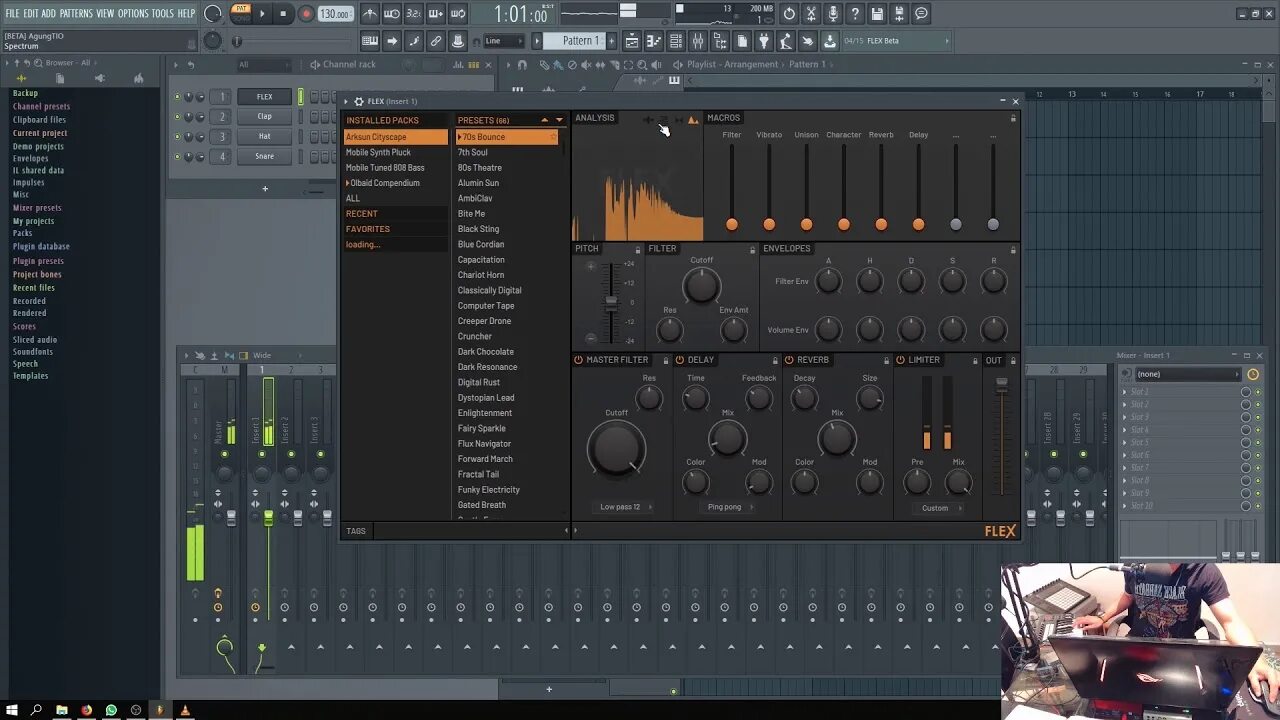Click the Envelopes section lock icon
Viewport: 1280px width, 720px height.
pos(1013,249)
